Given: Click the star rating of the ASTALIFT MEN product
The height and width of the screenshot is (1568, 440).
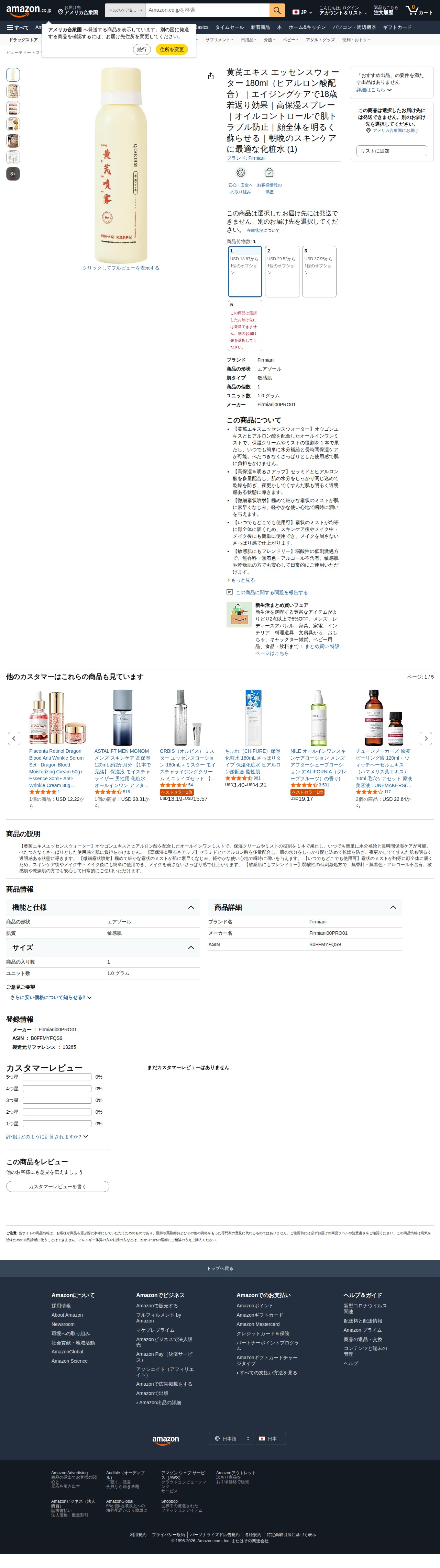Looking at the screenshot, I should click(x=109, y=792).
